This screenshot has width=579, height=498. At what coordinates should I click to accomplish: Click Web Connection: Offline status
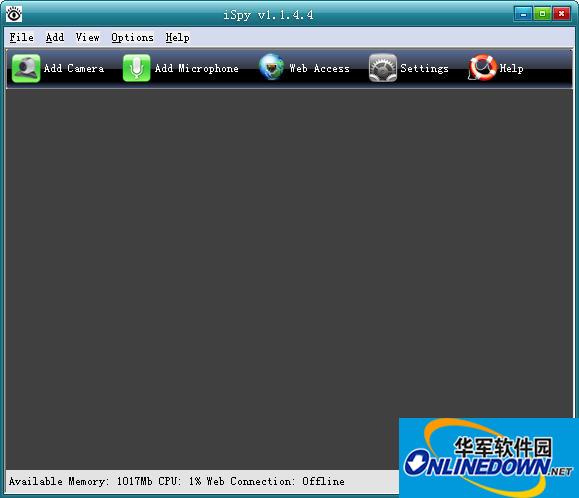point(275,481)
